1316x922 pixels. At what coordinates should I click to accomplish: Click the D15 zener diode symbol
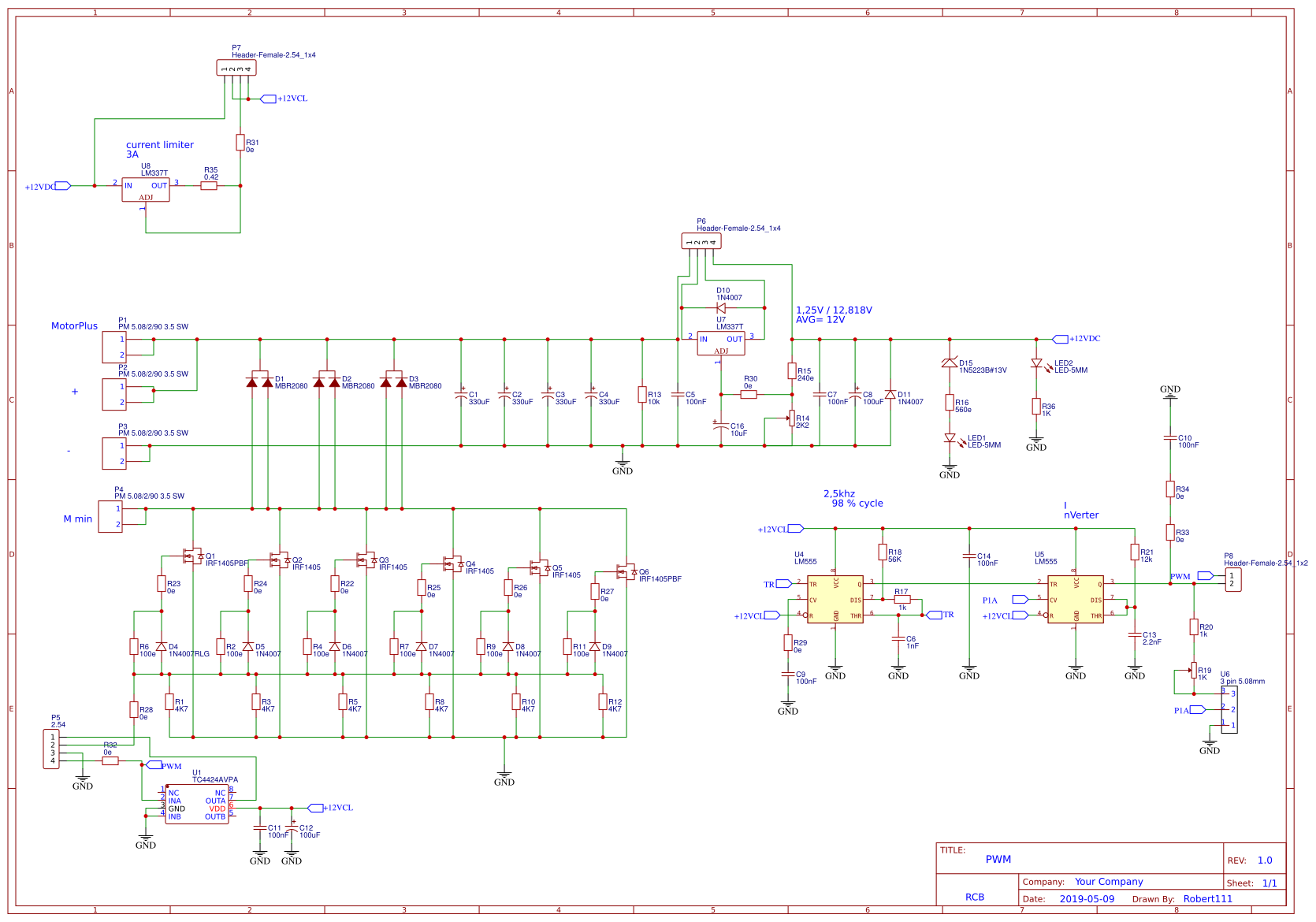(950, 363)
